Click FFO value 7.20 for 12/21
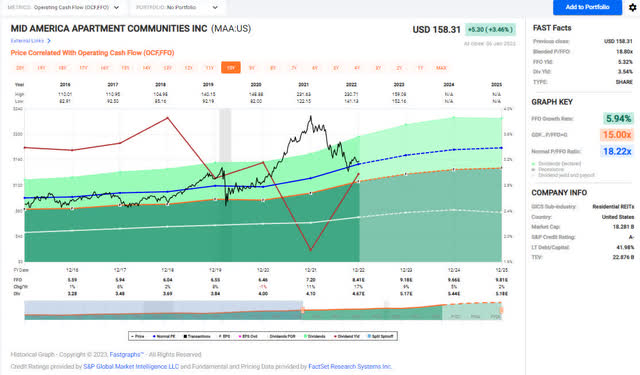 pyautogui.click(x=311, y=280)
